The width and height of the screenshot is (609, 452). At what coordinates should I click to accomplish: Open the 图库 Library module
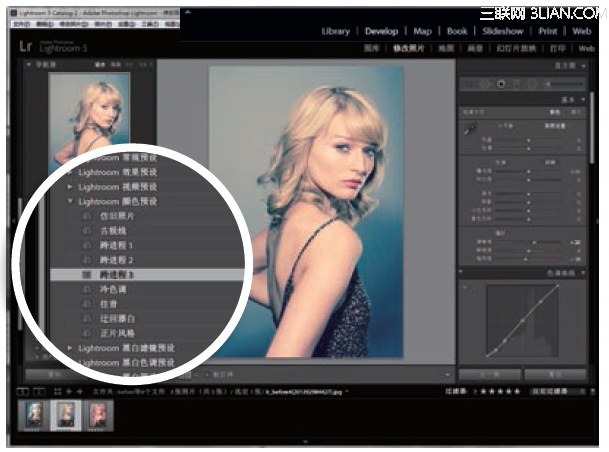pos(372,48)
